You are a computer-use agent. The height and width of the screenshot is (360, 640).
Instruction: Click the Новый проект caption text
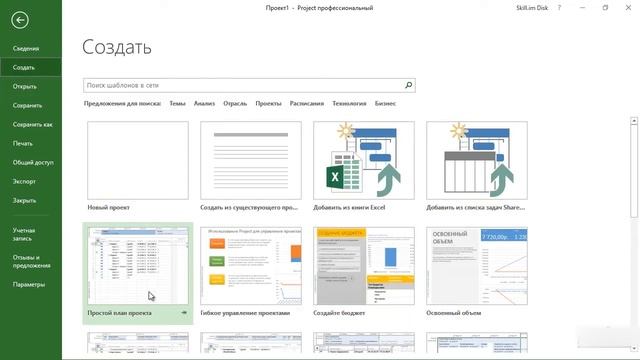pos(109,207)
